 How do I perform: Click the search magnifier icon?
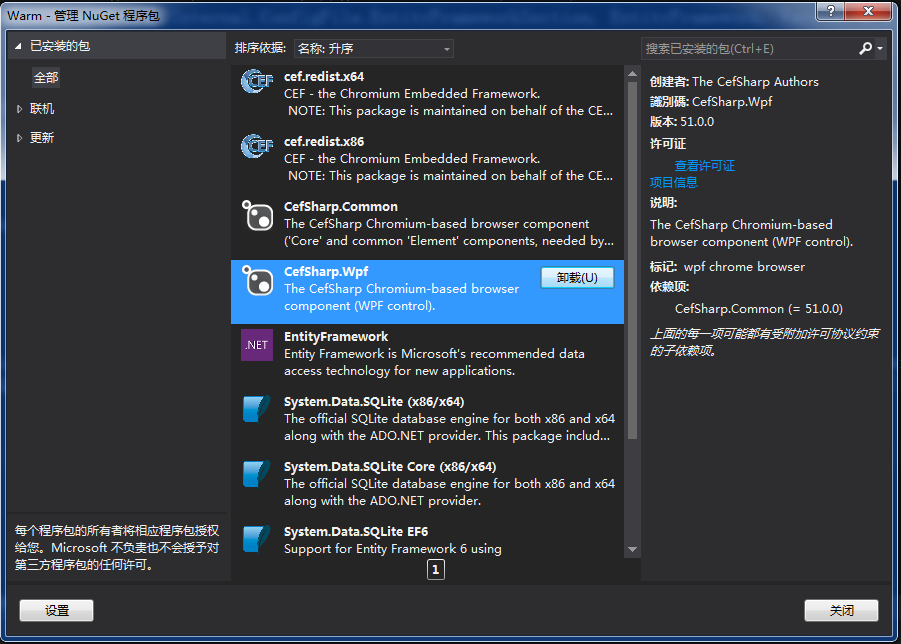click(865, 49)
